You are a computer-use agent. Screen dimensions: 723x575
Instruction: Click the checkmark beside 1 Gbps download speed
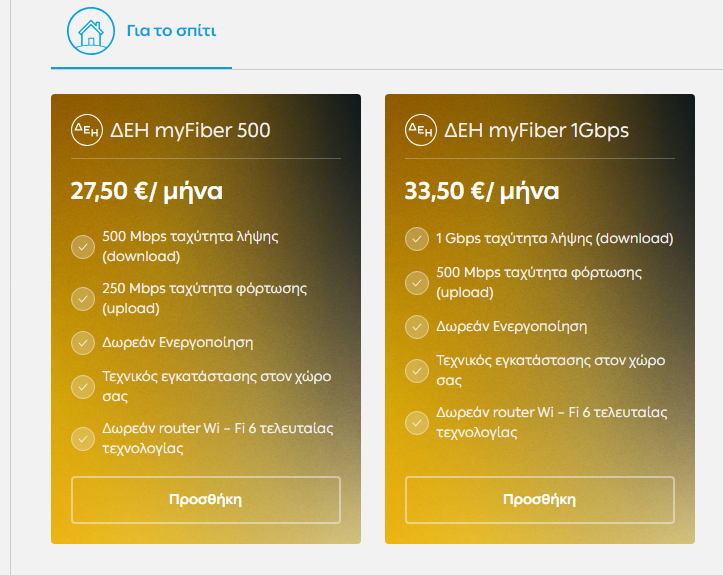click(x=416, y=239)
